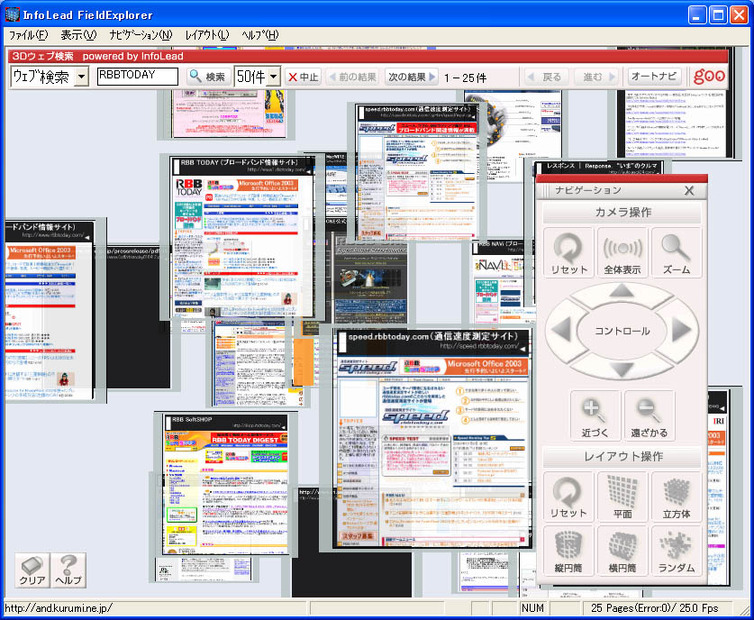
Task: Click the レイアウト操作 section header
Action: 622,456
